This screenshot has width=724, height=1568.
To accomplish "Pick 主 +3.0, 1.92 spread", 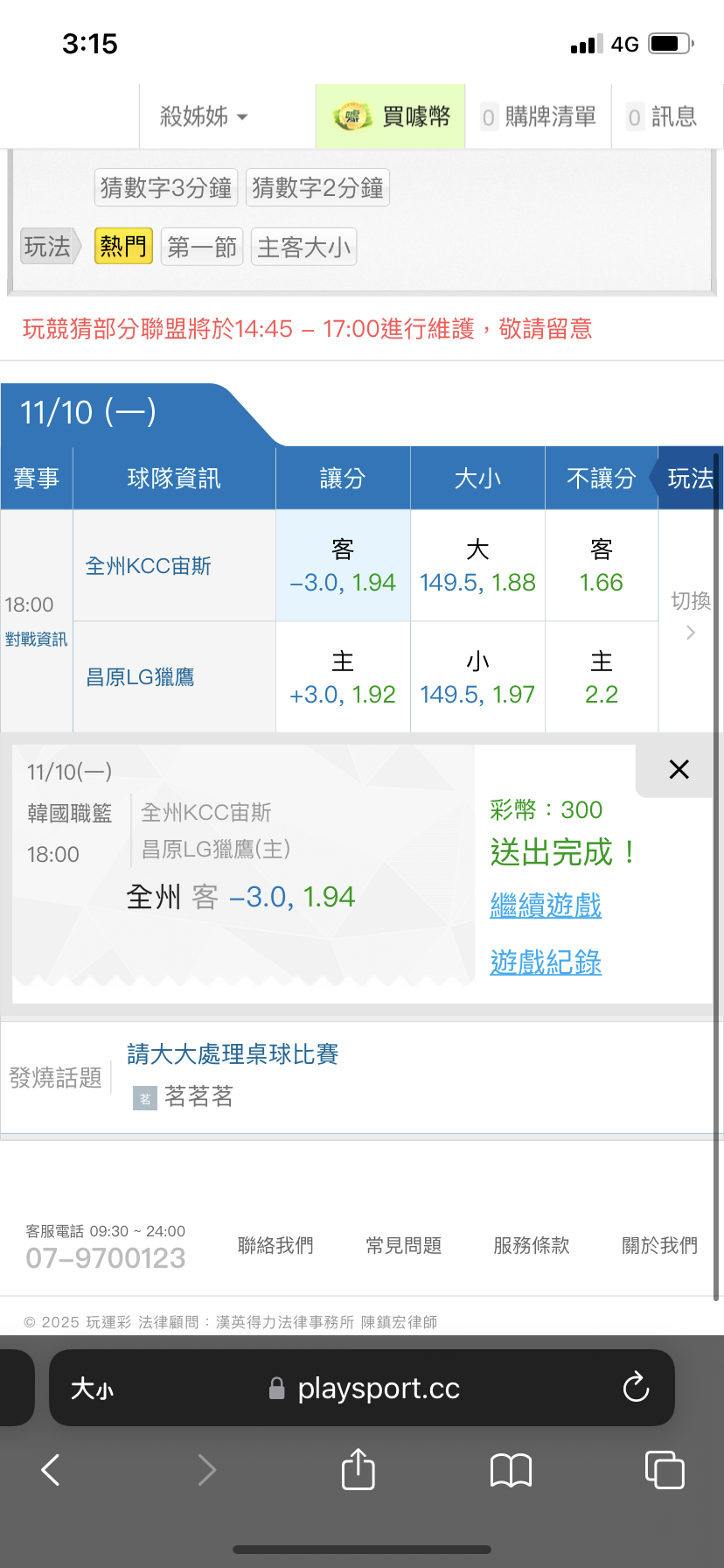I will (343, 677).
